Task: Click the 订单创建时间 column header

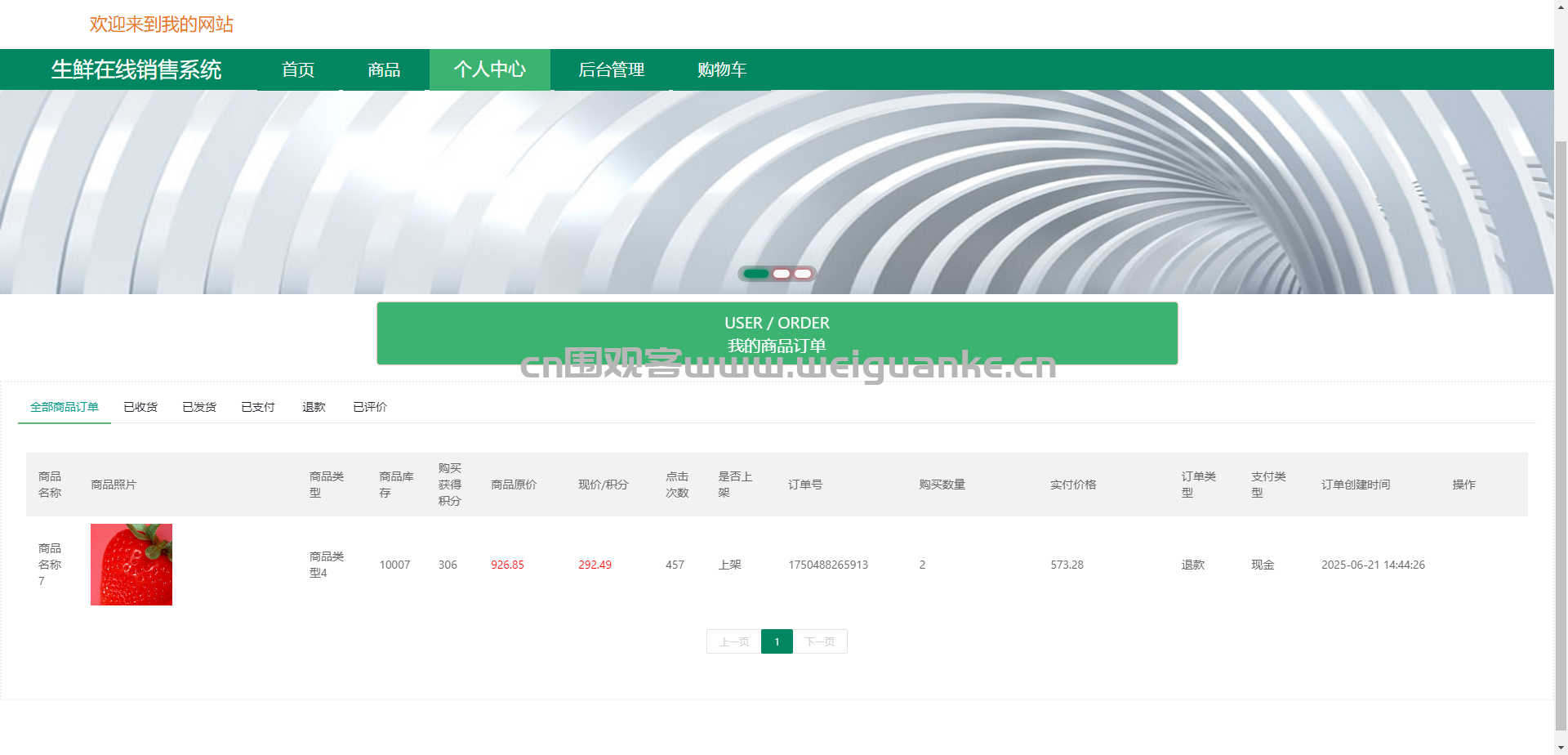Action: click(x=1356, y=485)
